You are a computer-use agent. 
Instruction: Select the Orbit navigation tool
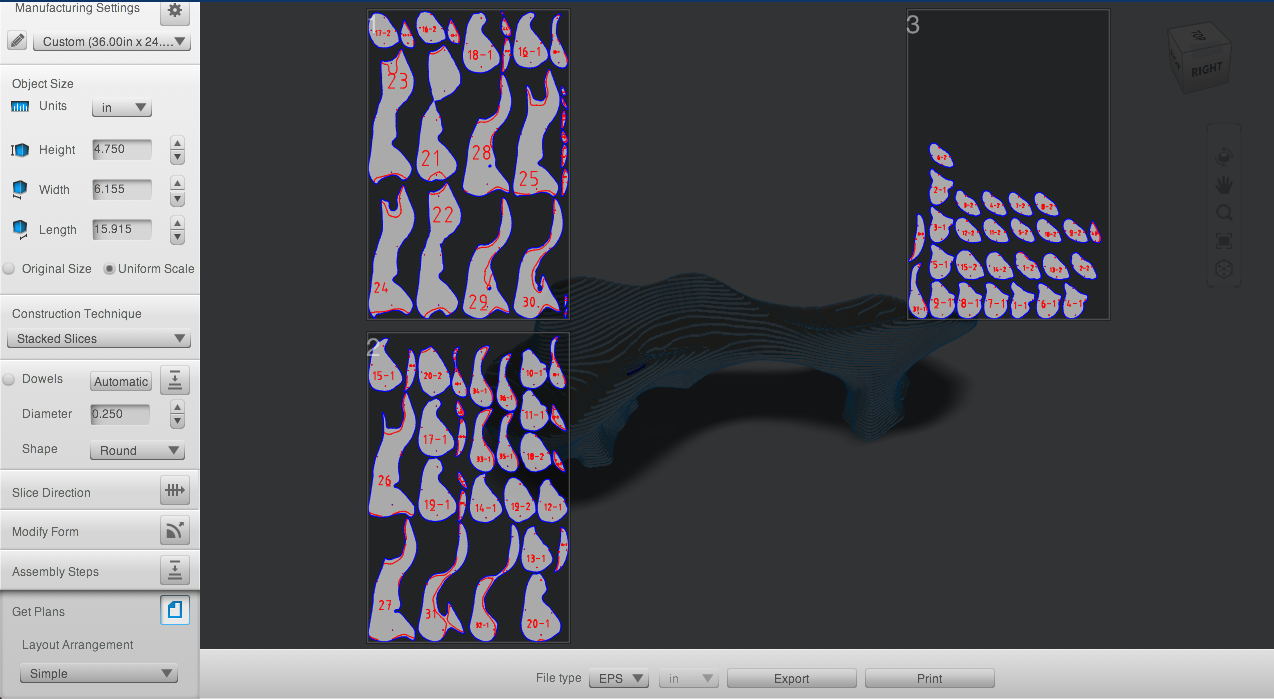coord(1223,157)
